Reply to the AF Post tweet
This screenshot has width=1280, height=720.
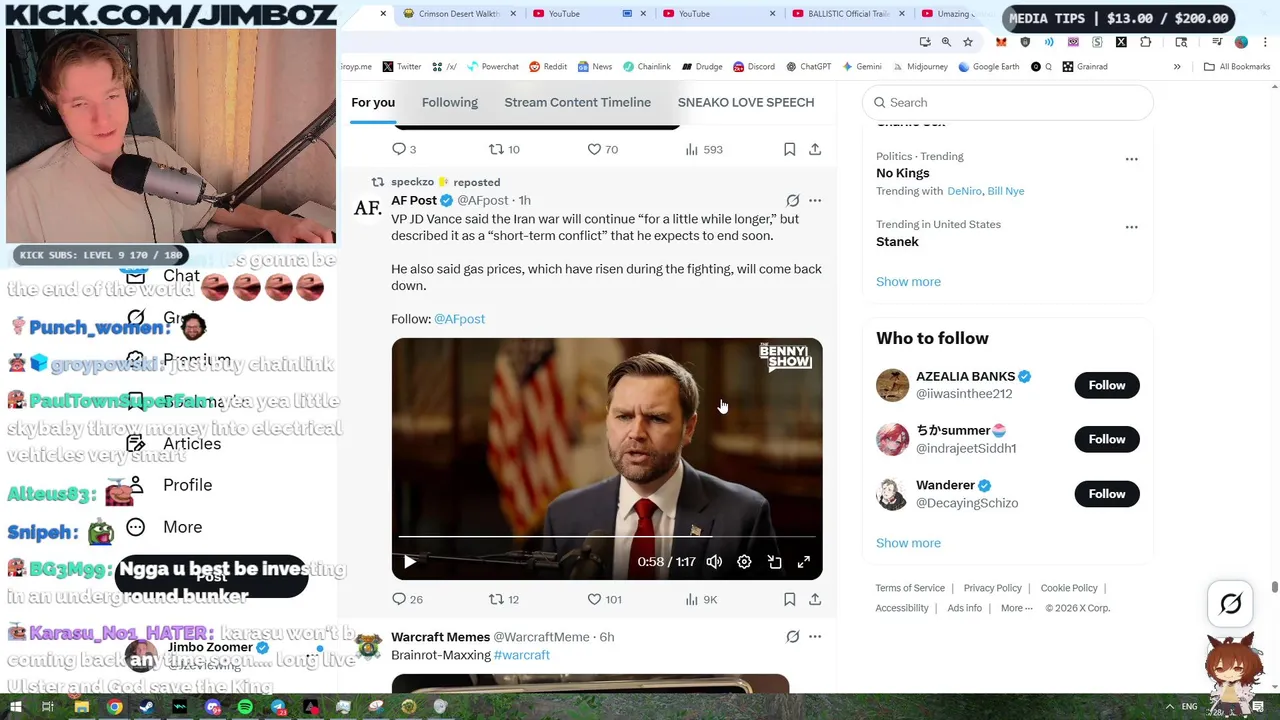[407, 599]
